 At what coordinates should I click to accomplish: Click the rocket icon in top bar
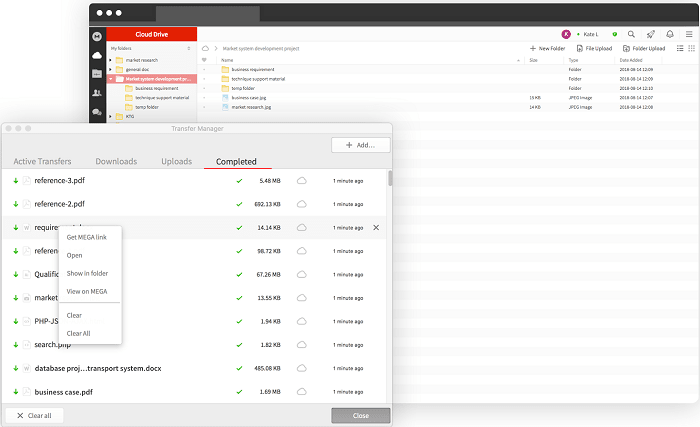651,34
